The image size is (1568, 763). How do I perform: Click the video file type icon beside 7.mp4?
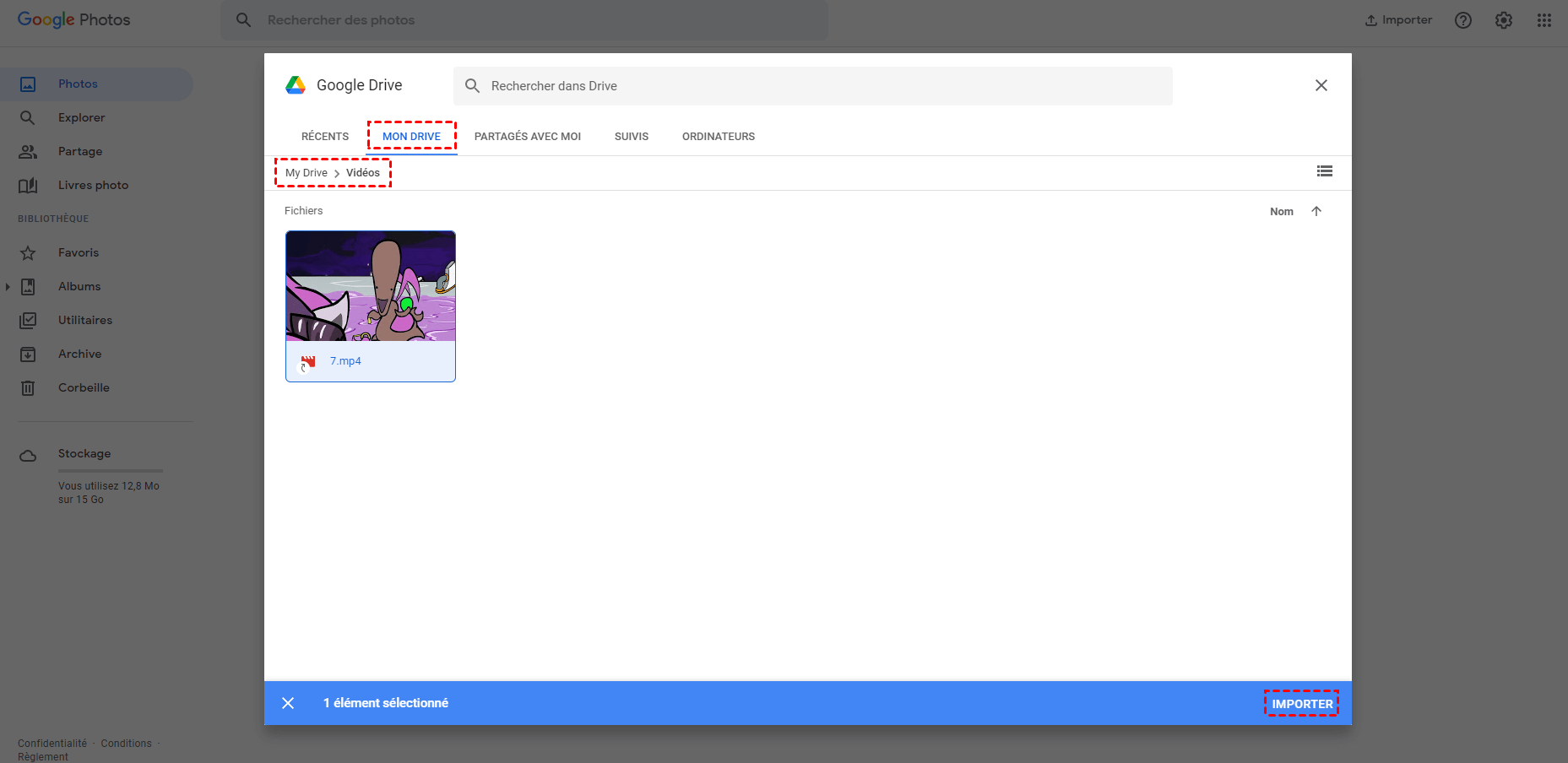point(308,362)
